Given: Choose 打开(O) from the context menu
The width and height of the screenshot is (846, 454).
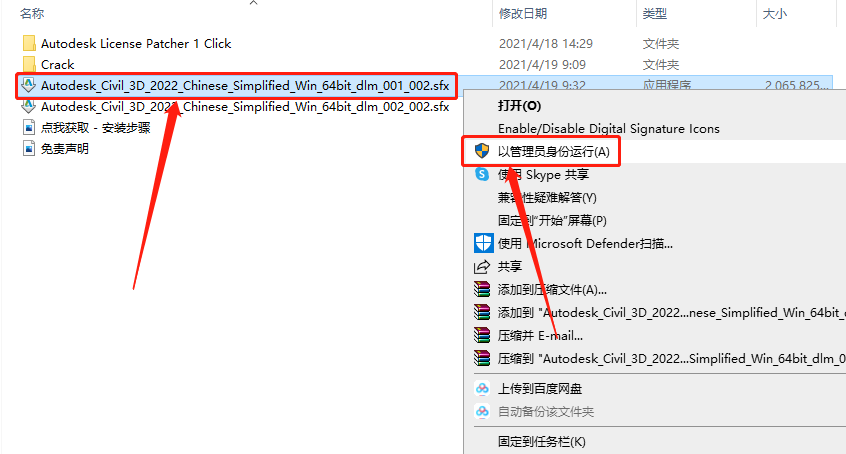Looking at the screenshot, I should (519, 106).
